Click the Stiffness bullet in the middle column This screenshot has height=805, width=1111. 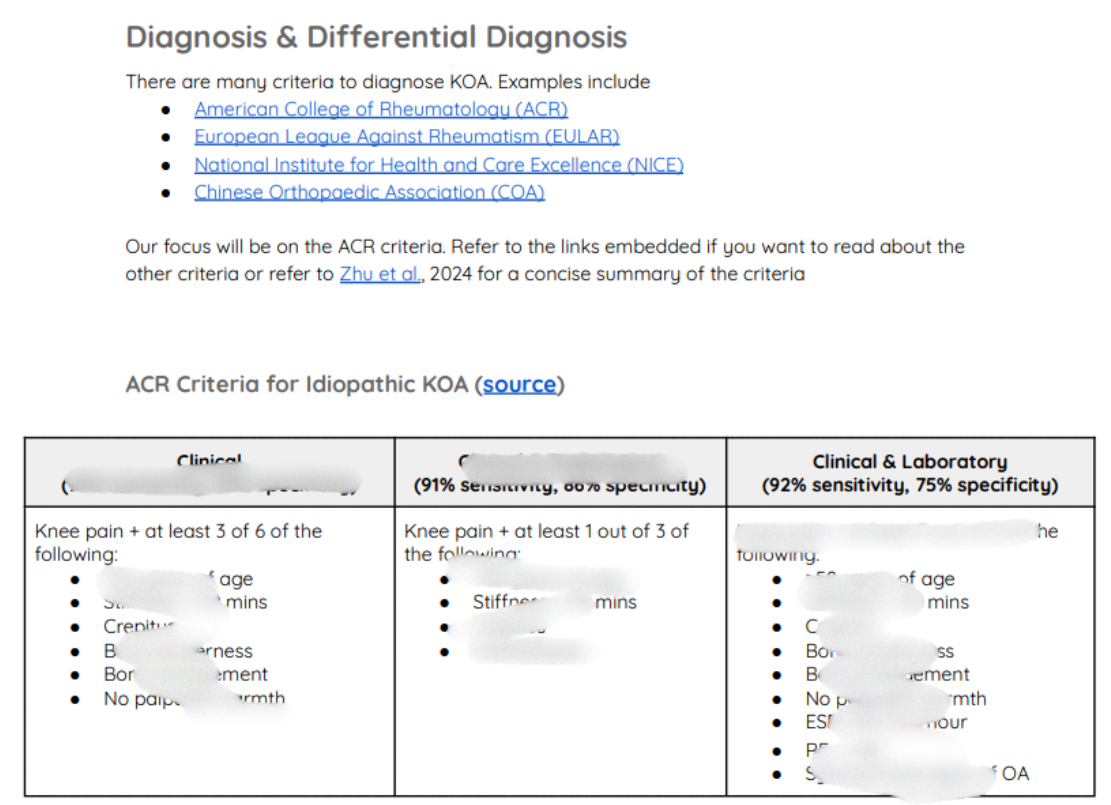[x=505, y=603]
